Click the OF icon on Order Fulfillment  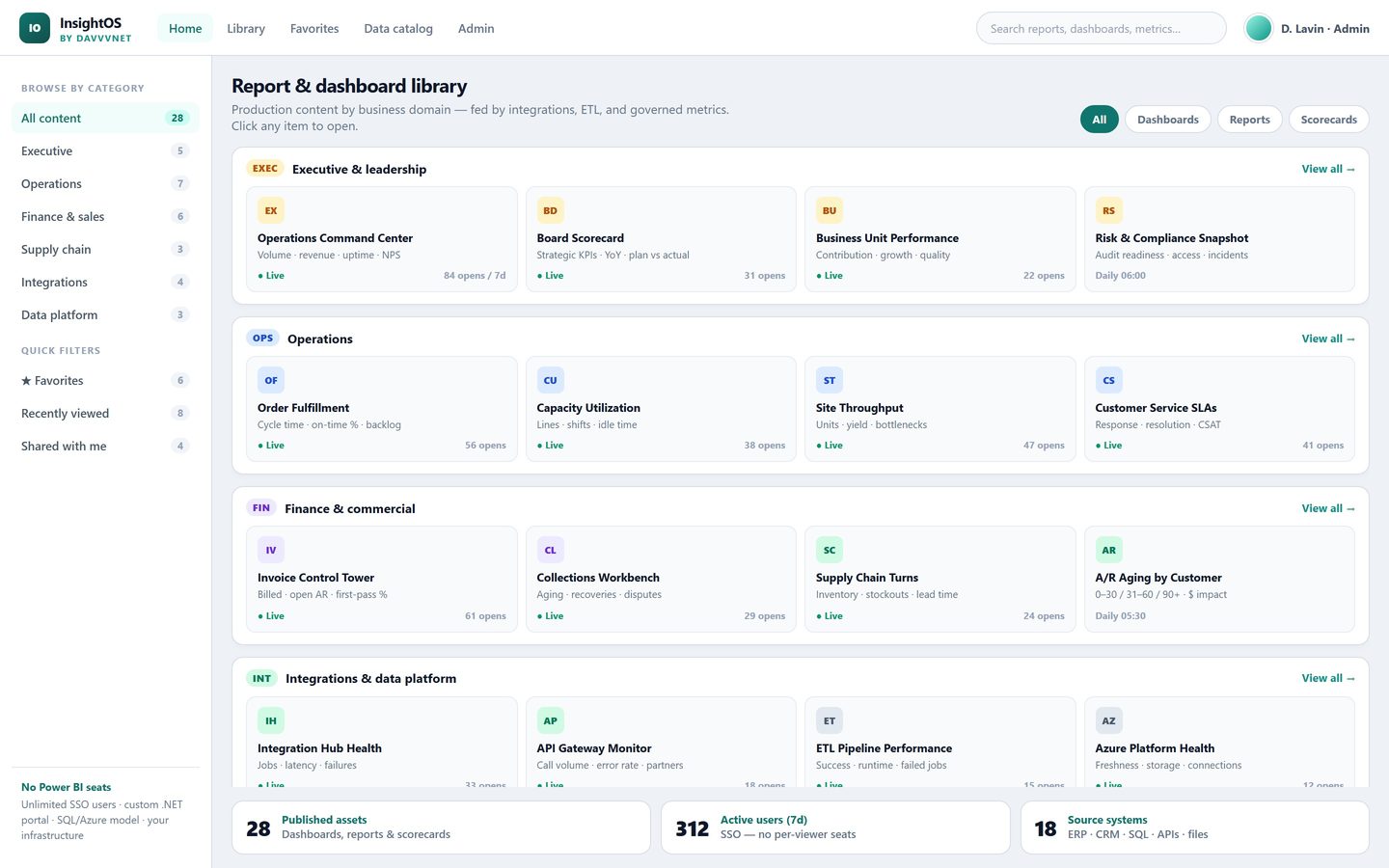tap(271, 380)
